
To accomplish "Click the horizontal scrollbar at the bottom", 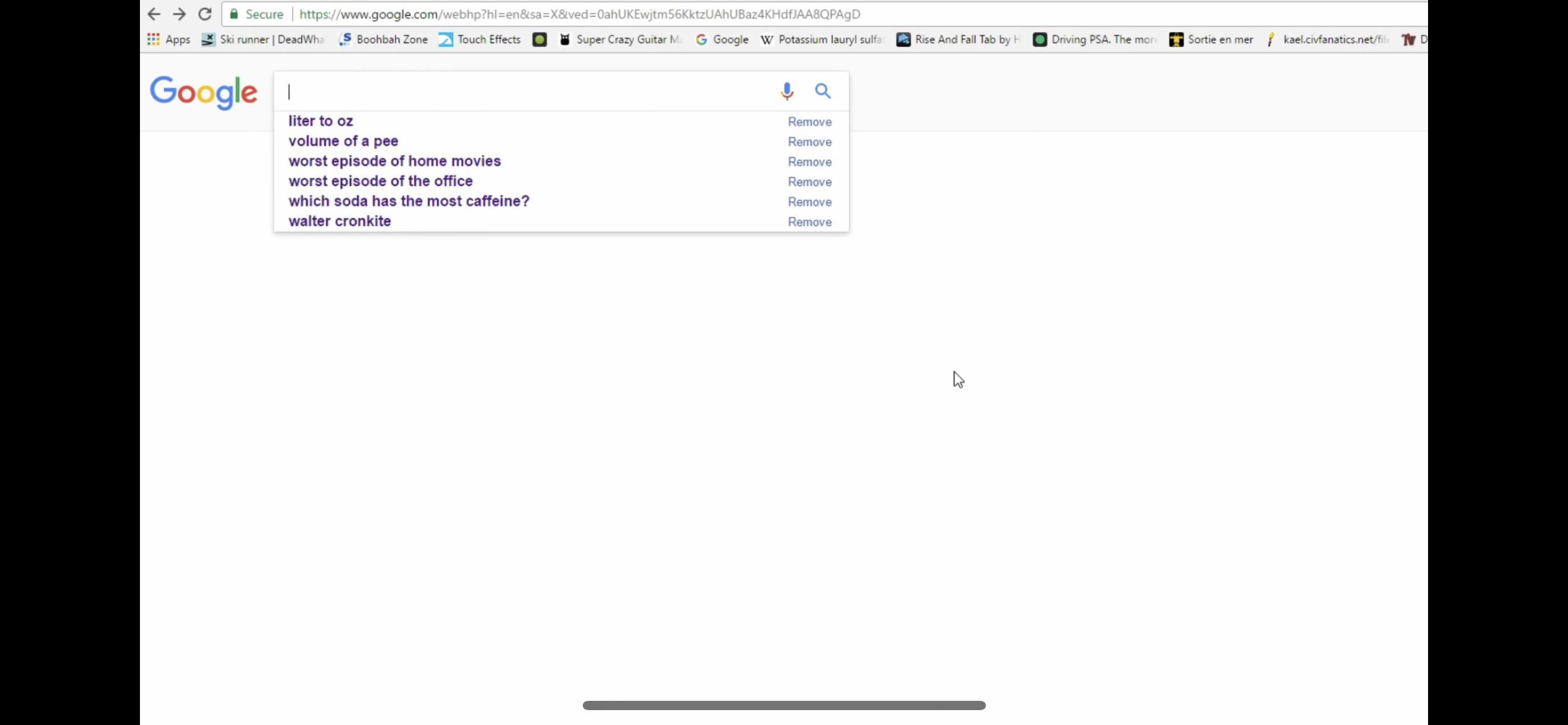I will click(x=783, y=705).
